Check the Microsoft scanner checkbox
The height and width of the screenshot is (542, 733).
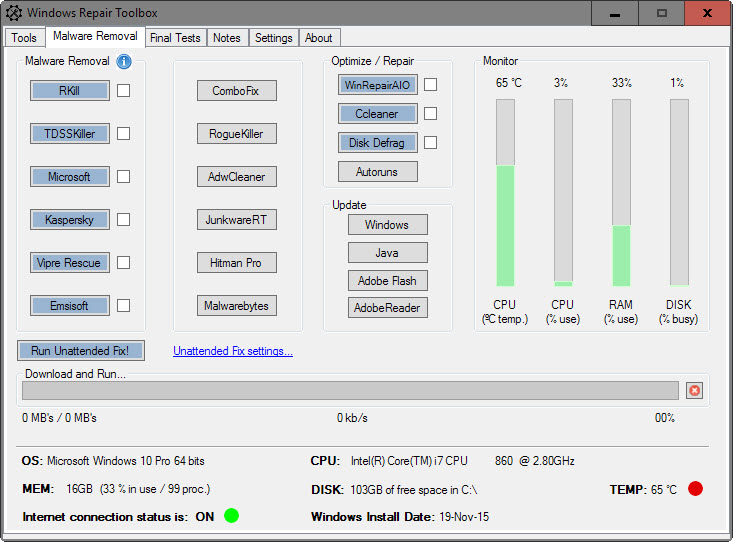point(123,176)
